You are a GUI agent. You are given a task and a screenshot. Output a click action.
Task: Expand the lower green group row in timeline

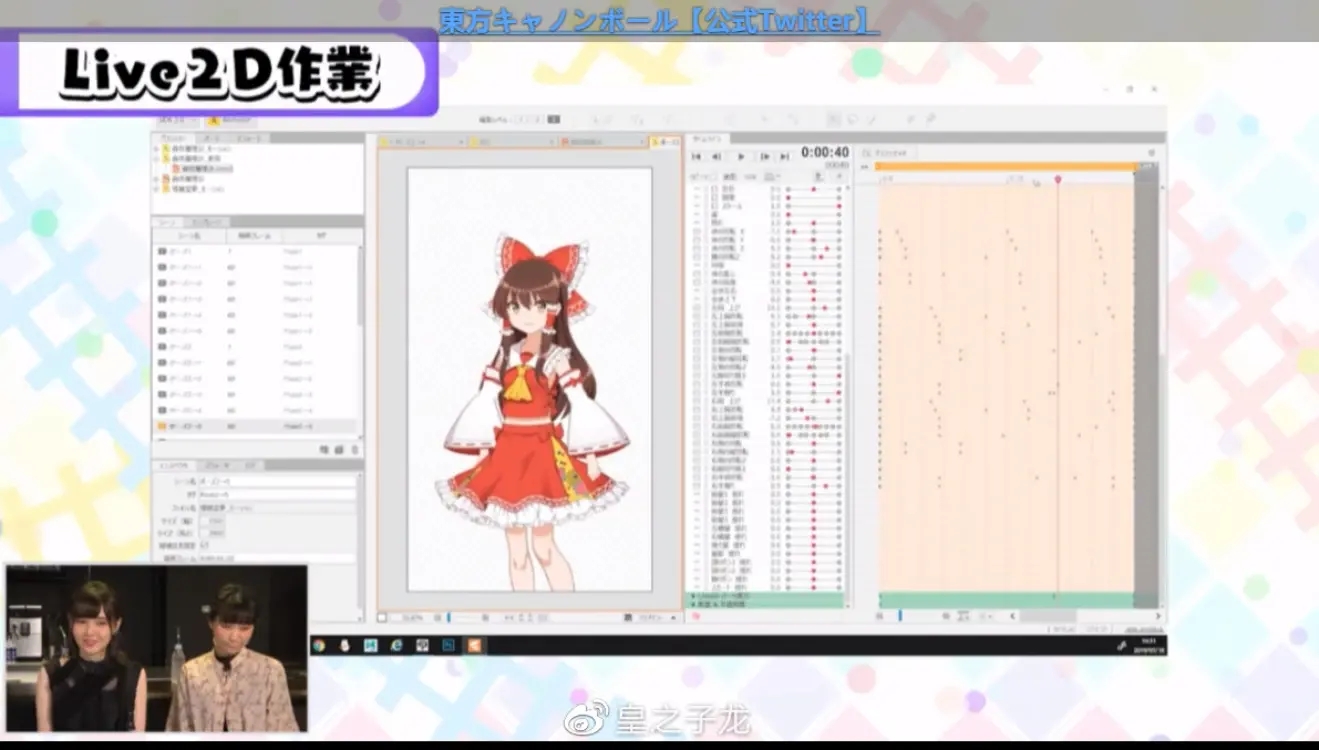693,604
